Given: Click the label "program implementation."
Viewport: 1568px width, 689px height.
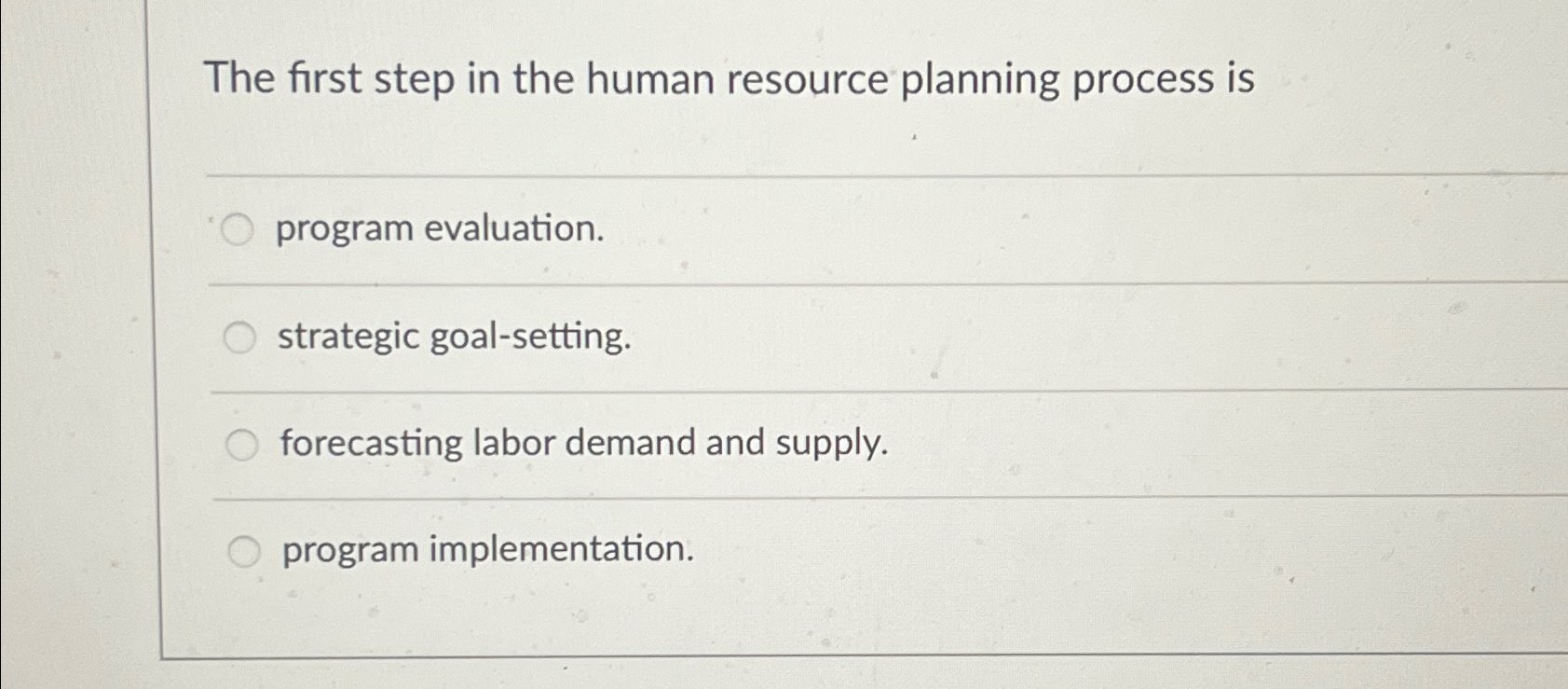Looking at the screenshot, I should [485, 551].
